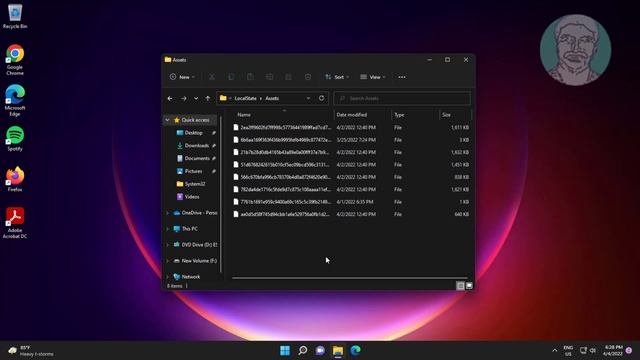Go back with the left arrow button
640x360 pixels.
(170, 98)
